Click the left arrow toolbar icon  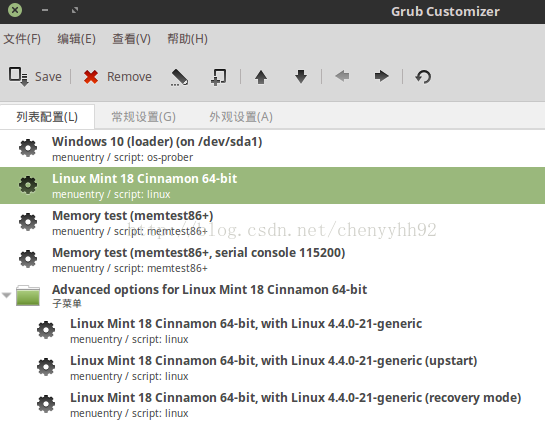click(x=342, y=76)
